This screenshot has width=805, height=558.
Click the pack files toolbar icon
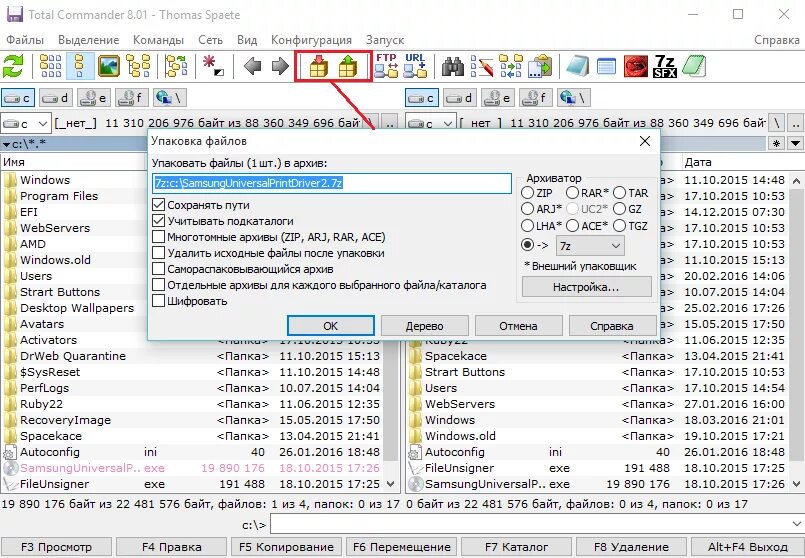coord(319,66)
